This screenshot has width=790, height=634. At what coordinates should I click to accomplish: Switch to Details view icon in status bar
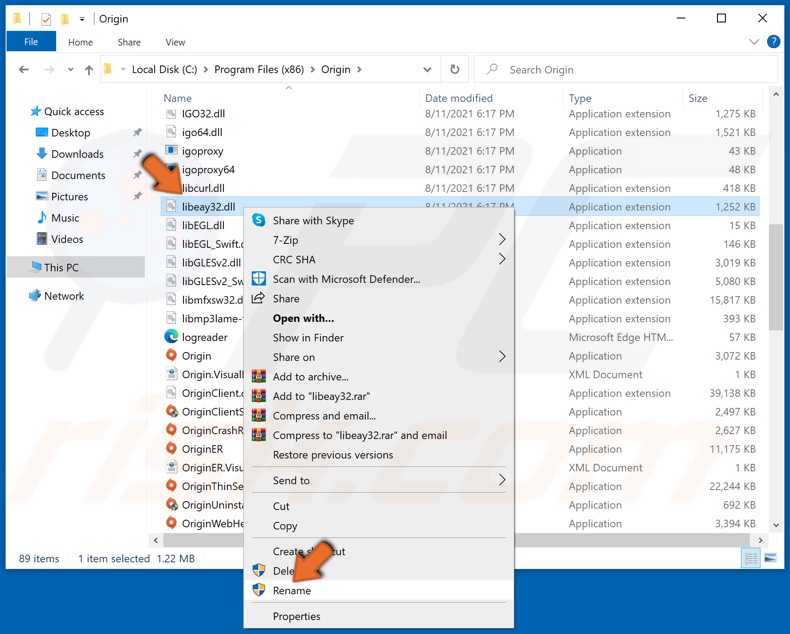(x=751, y=558)
